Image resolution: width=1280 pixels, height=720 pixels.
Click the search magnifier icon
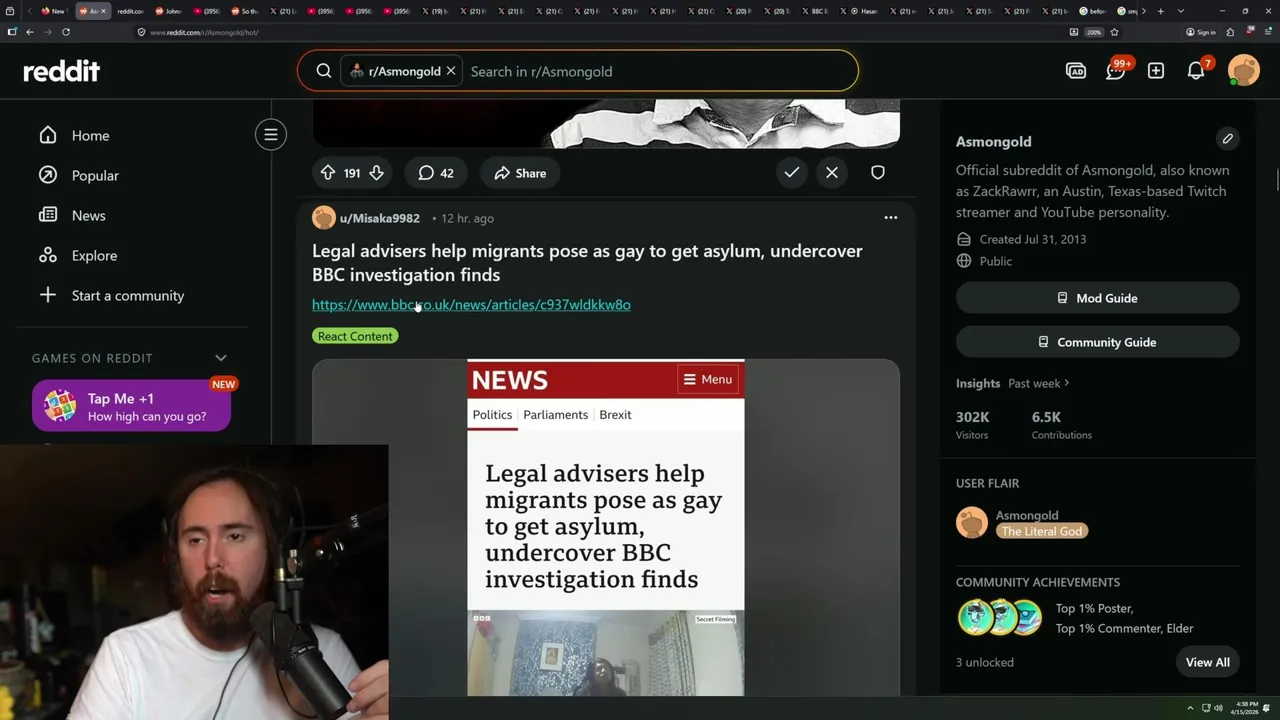(324, 71)
